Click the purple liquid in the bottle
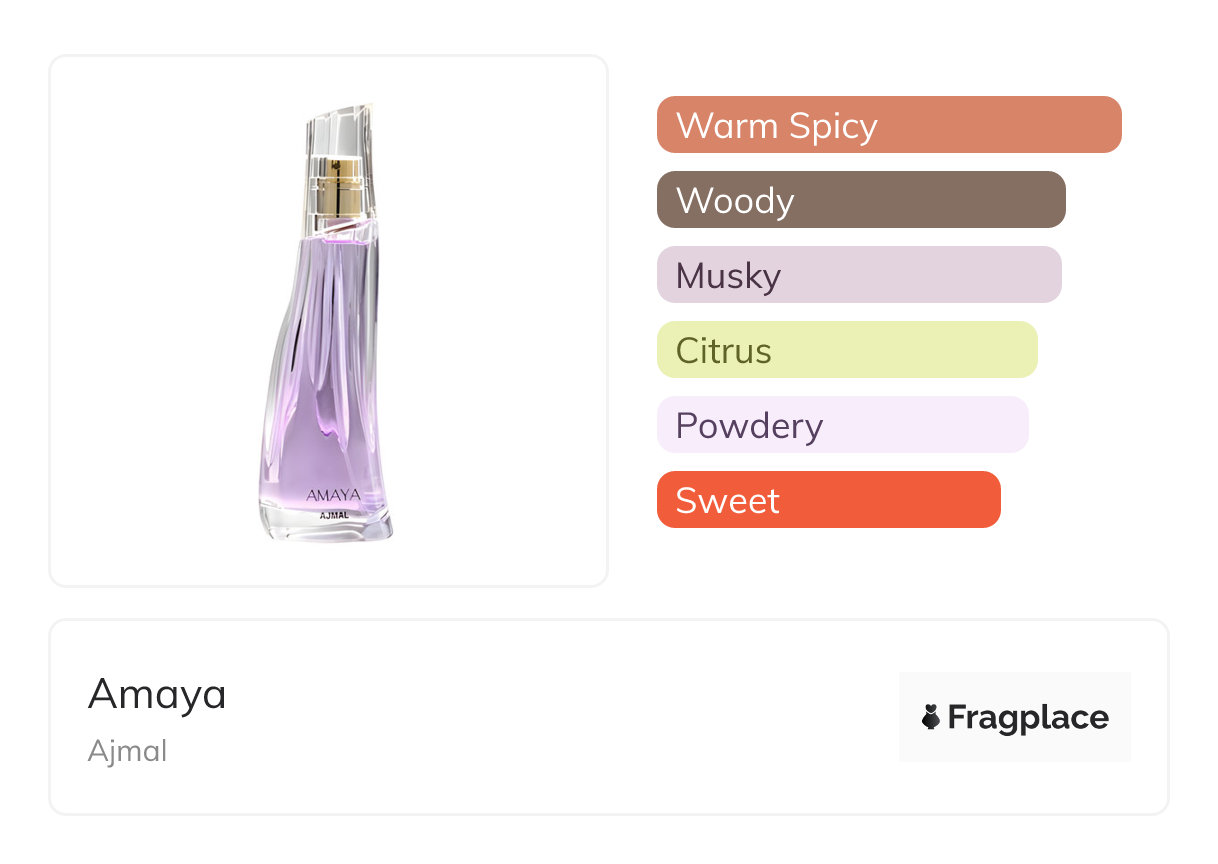The width and height of the screenshot is (1218, 864). tap(320, 380)
